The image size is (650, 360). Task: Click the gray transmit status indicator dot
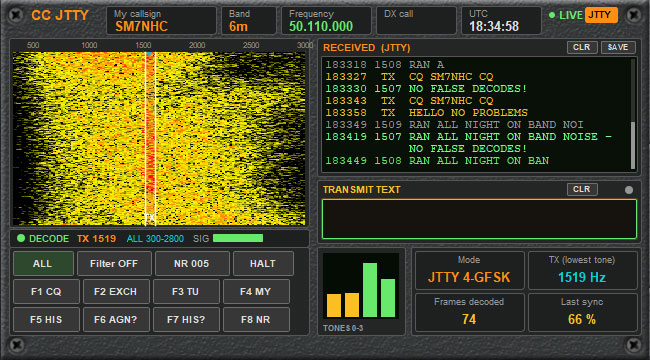629,190
